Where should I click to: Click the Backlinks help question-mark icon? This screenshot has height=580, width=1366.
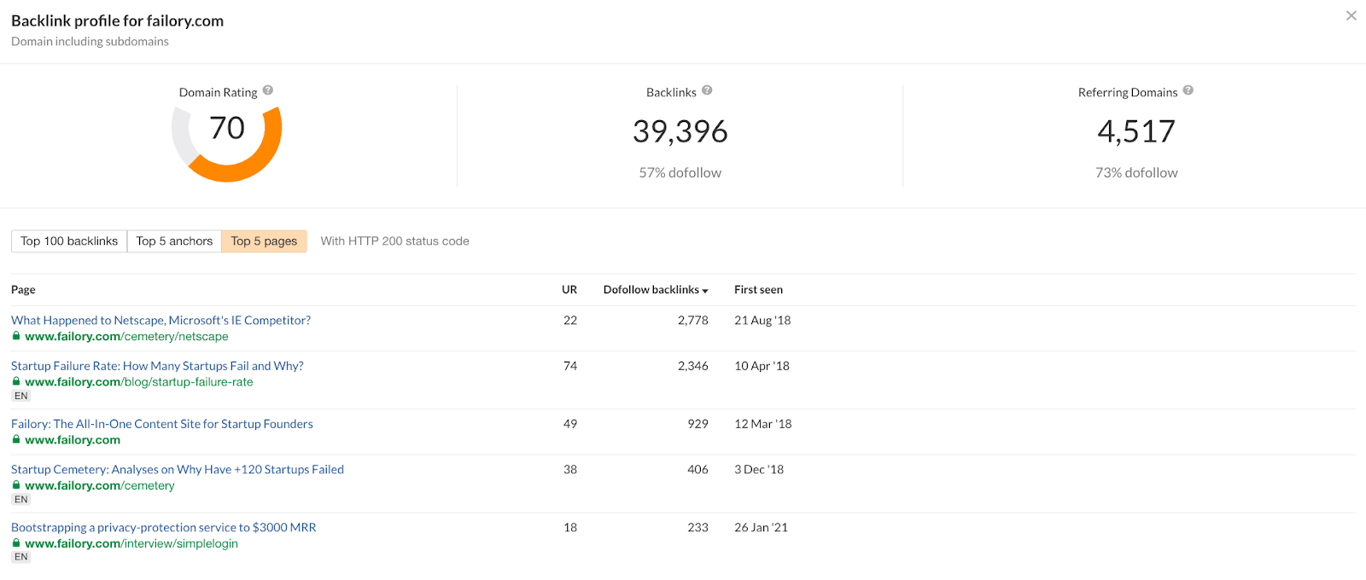point(707,91)
